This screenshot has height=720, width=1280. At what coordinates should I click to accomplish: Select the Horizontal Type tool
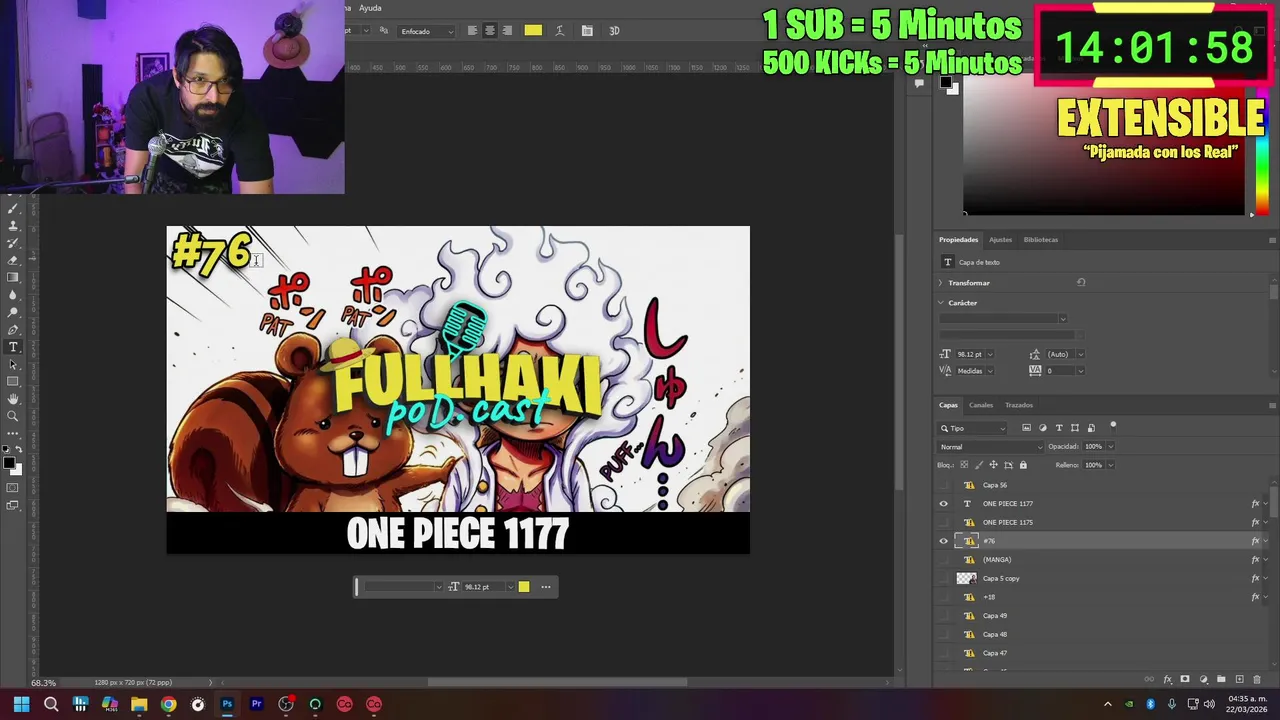(13, 347)
